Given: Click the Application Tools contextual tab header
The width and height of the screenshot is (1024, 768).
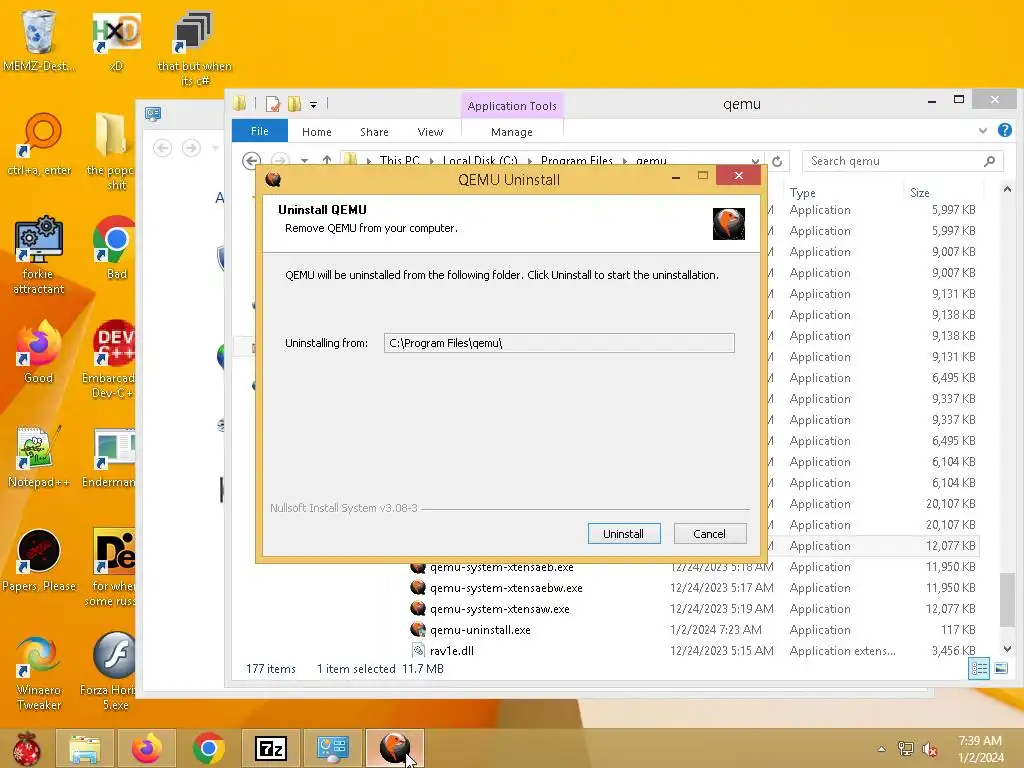Looking at the screenshot, I should click(512, 106).
